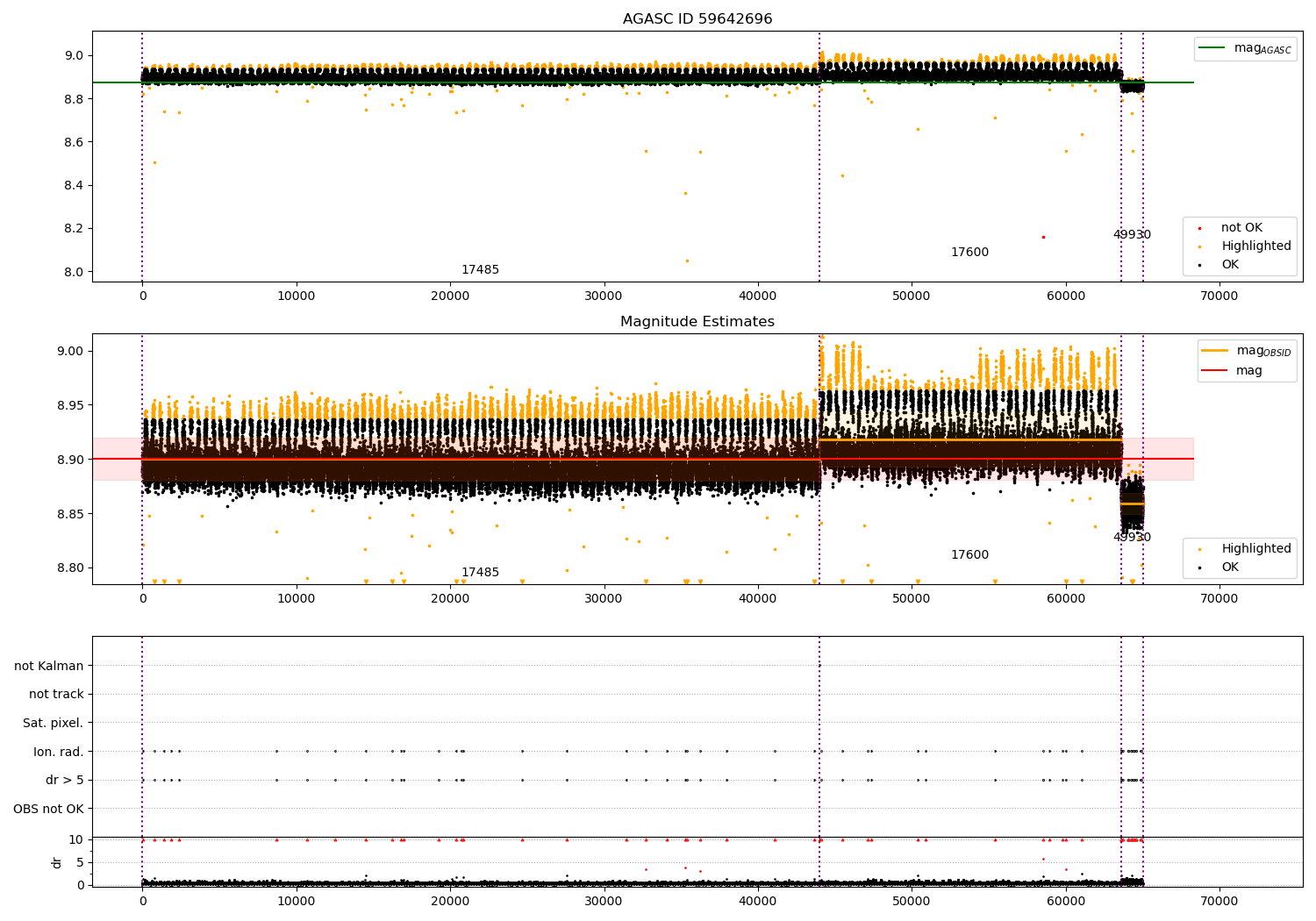Select the 'Ion. rad.' axis label

click(x=59, y=752)
